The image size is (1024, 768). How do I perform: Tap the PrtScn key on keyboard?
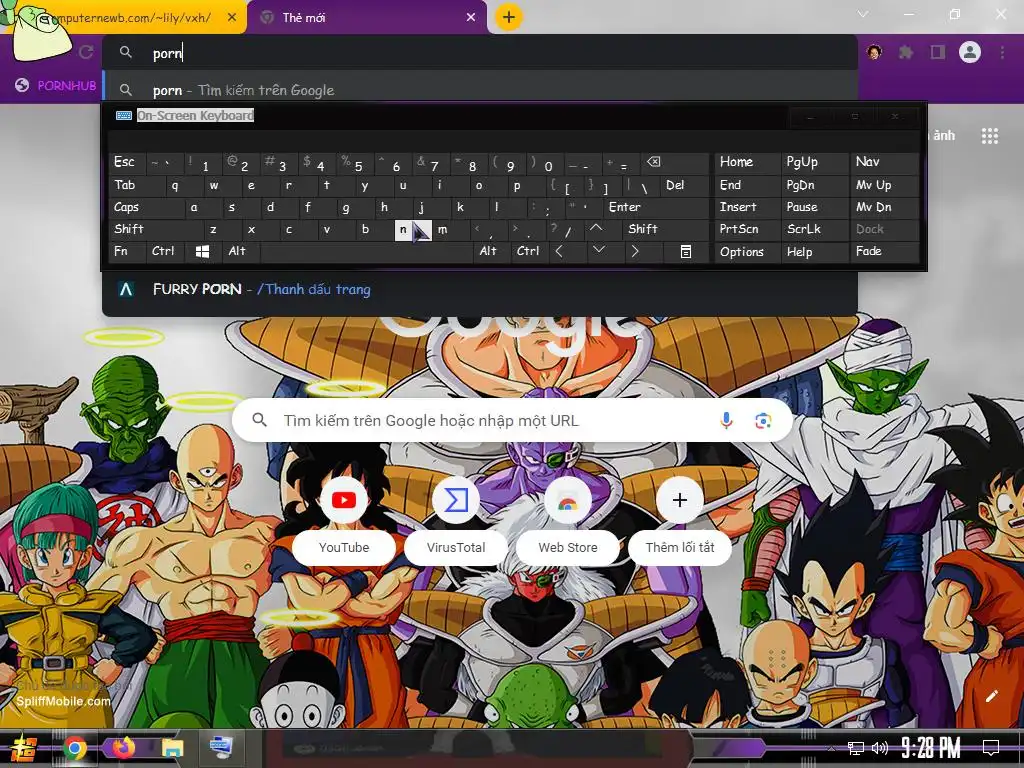[x=748, y=229]
